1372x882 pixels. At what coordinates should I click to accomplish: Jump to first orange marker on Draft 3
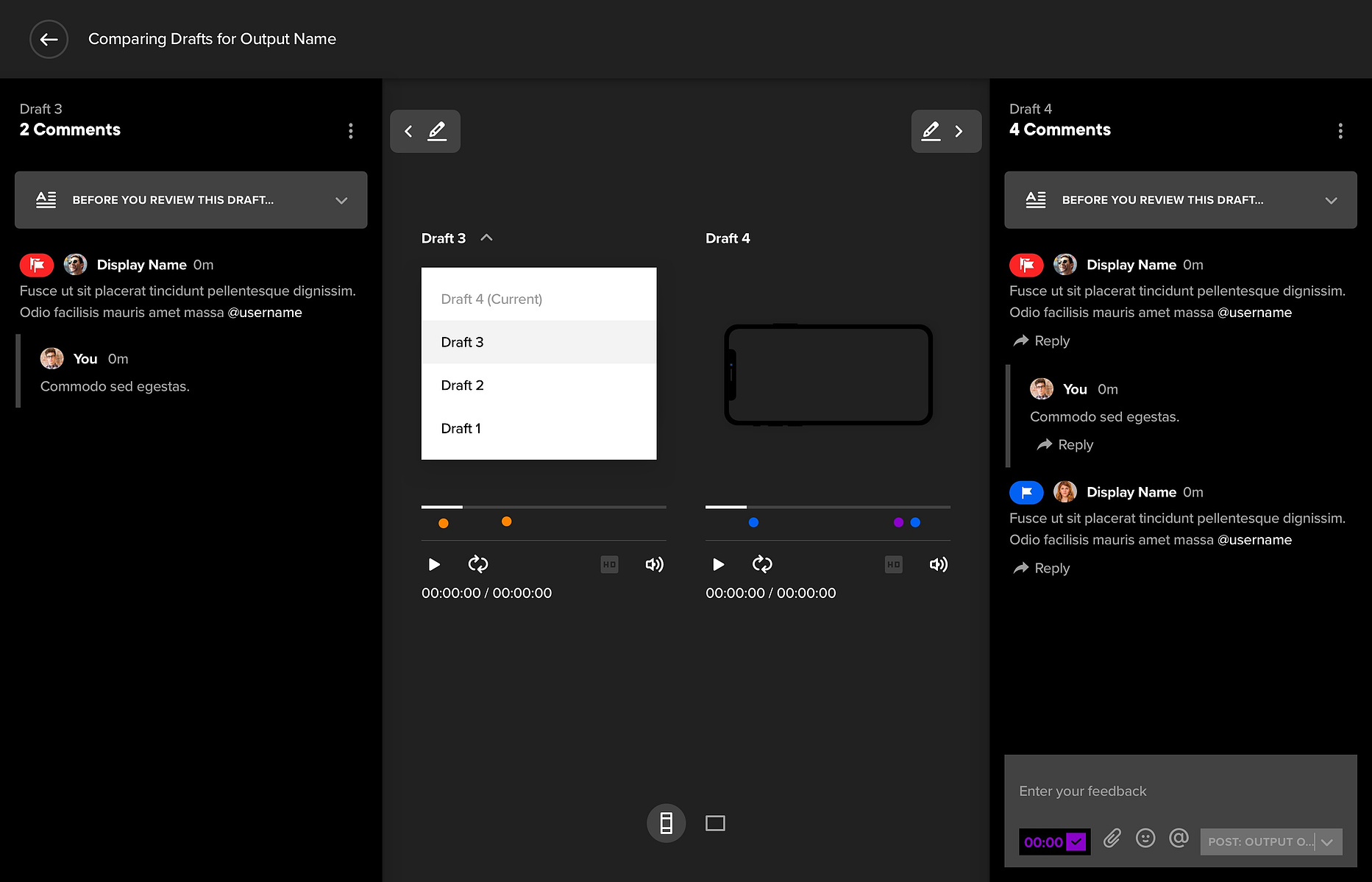pos(443,523)
